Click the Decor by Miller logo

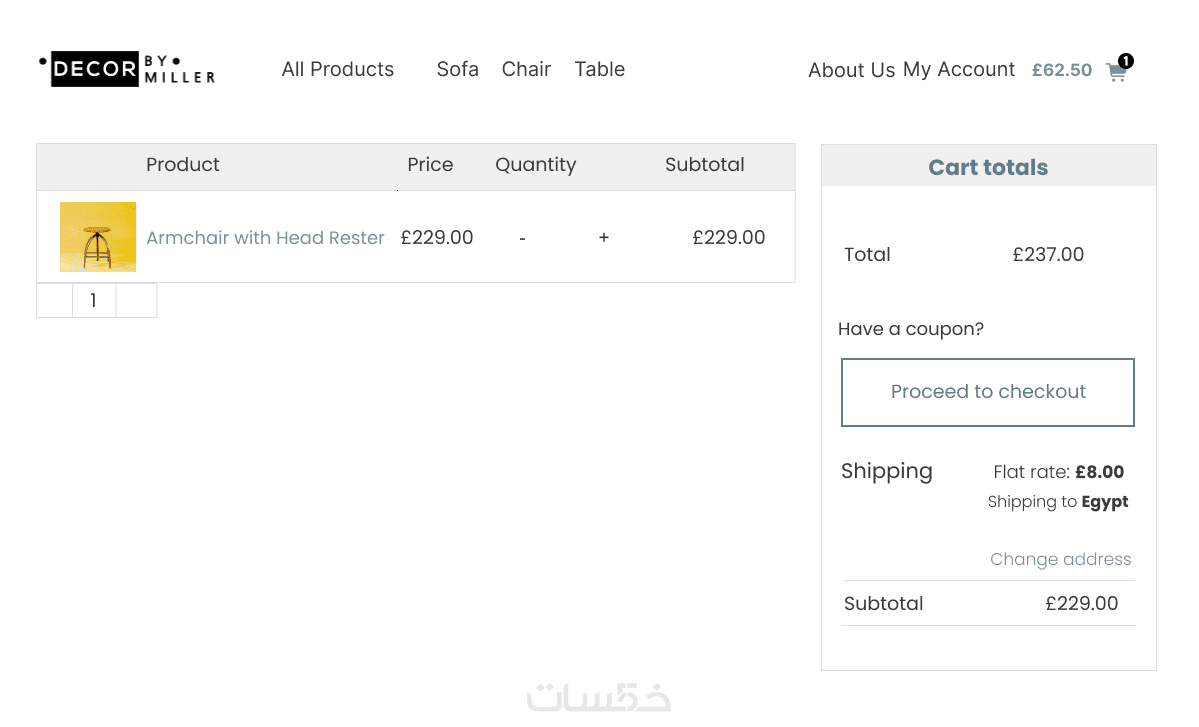[x=127, y=69]
